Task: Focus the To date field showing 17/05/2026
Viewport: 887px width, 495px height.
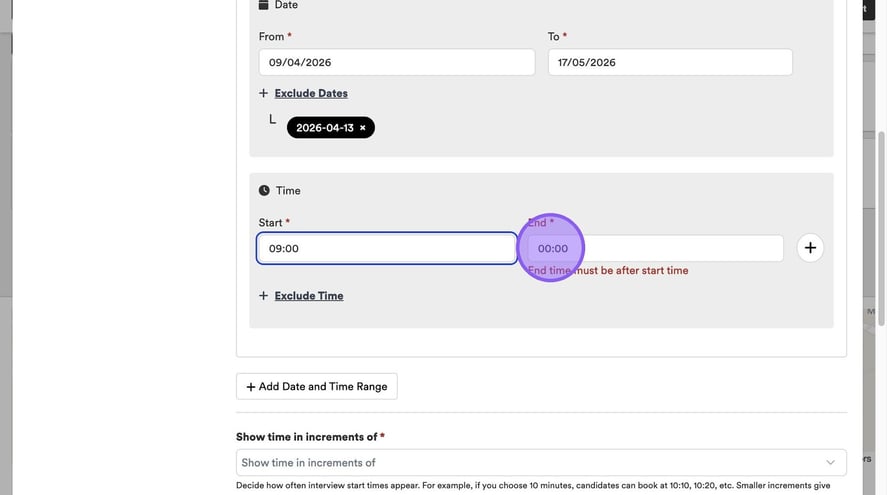Action: click(669, 62)
